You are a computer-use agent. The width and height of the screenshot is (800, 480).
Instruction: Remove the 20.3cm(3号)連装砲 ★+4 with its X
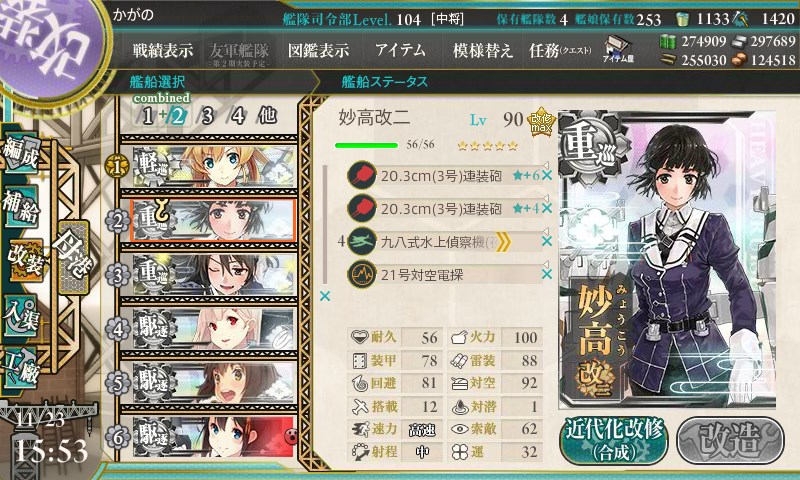click(546, 208)
